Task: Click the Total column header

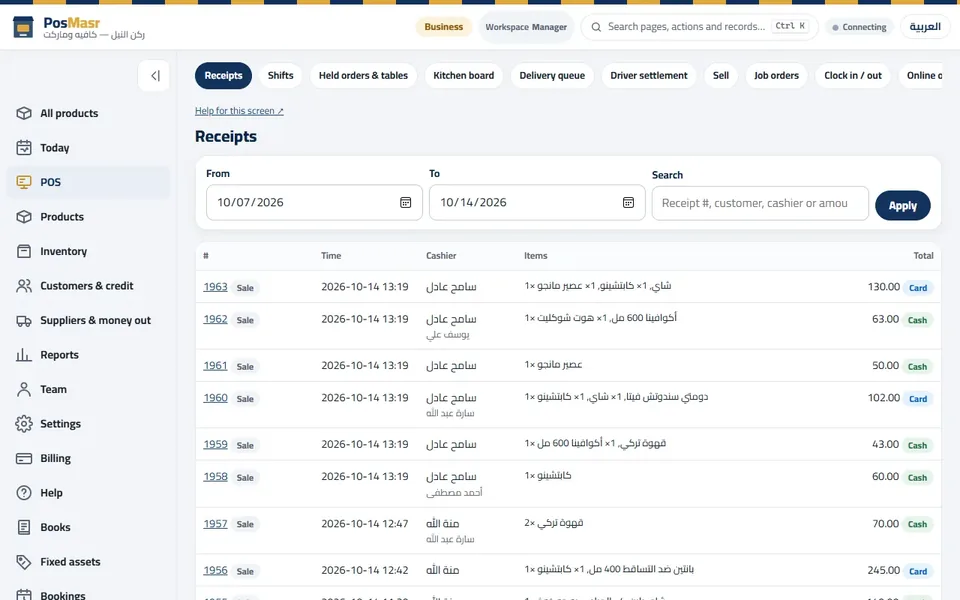Action: coord(923,256)
